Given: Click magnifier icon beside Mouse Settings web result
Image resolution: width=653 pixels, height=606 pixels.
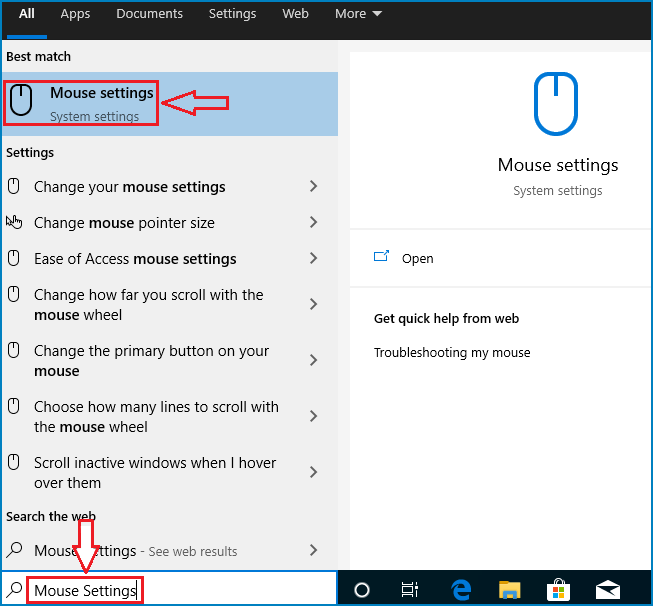Looking at the screenshot, I should point(15,550).
